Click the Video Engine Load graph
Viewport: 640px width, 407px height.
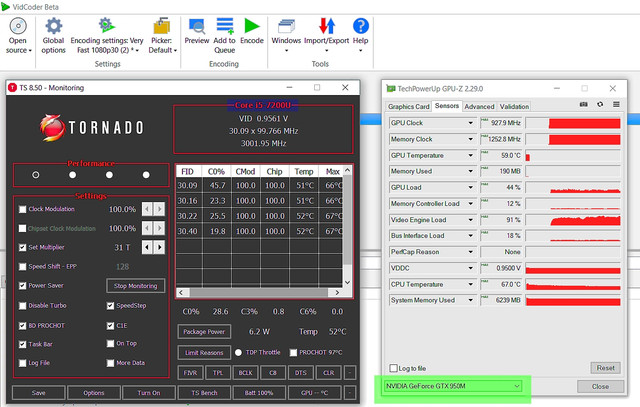573,220
